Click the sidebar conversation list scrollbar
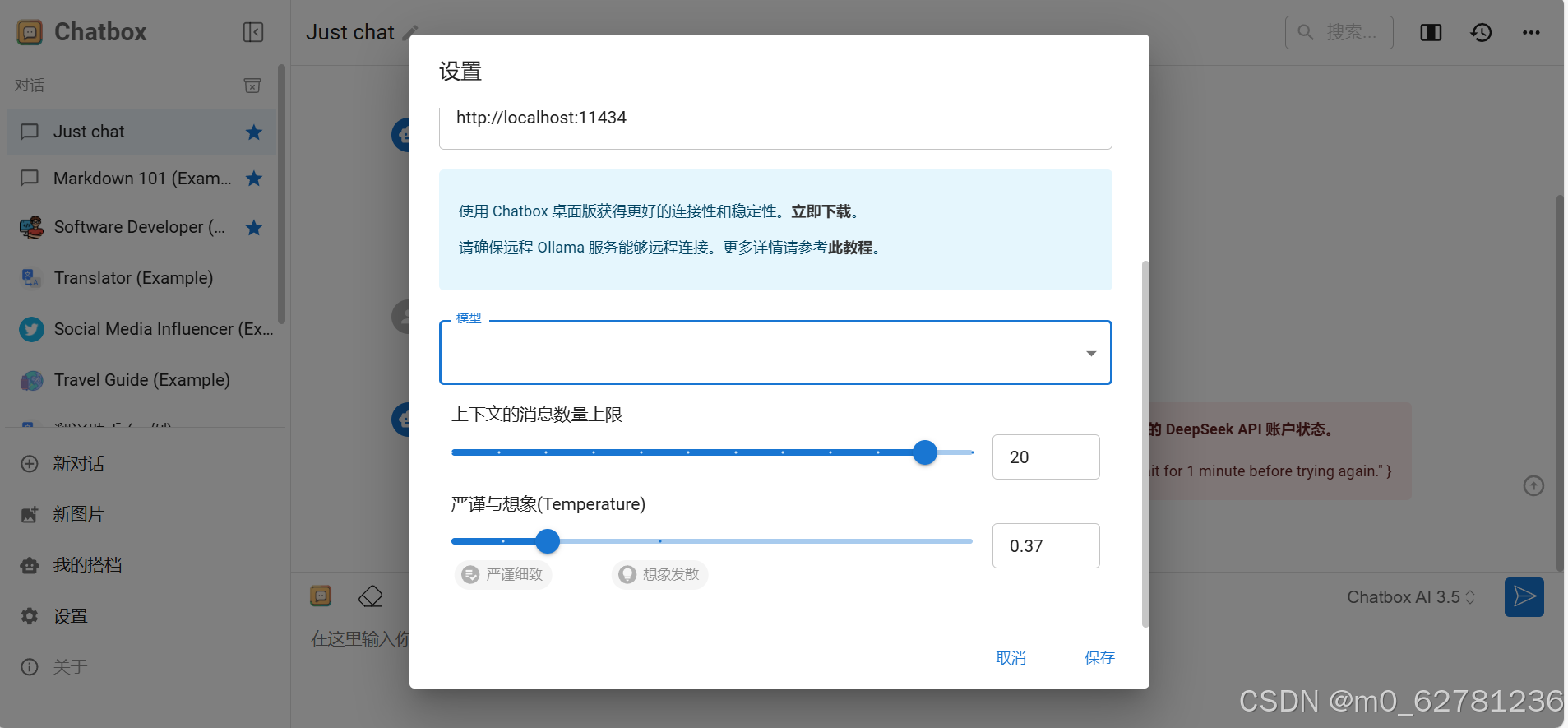The height and width of the screenshot is (728, 1568). 282,194
